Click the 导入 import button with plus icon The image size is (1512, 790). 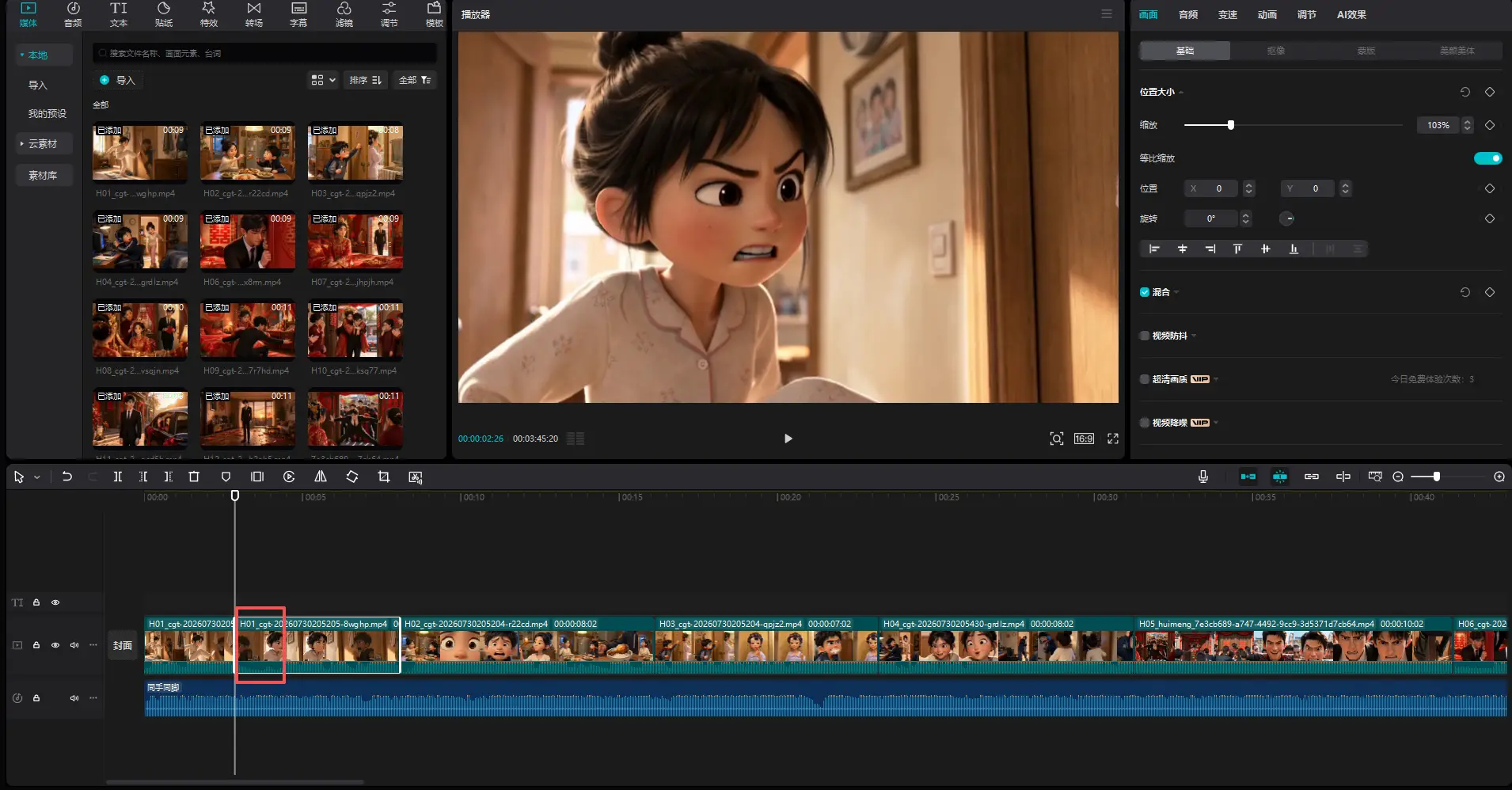(117, 80)
